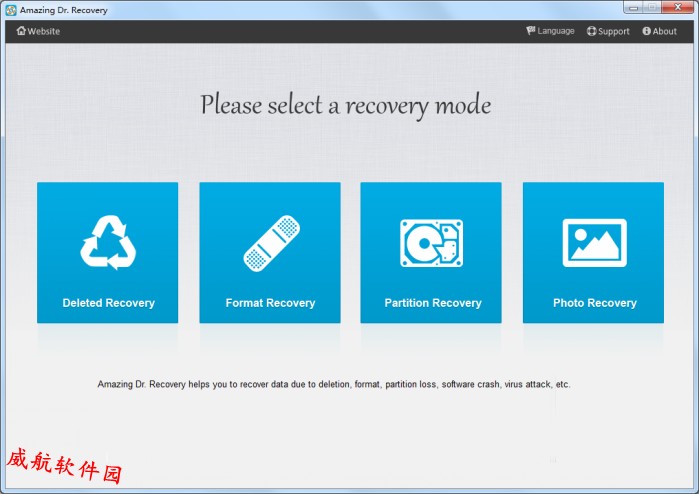Click the flag icon beside Language
The image size is (699, 494).
pos(530,30)
